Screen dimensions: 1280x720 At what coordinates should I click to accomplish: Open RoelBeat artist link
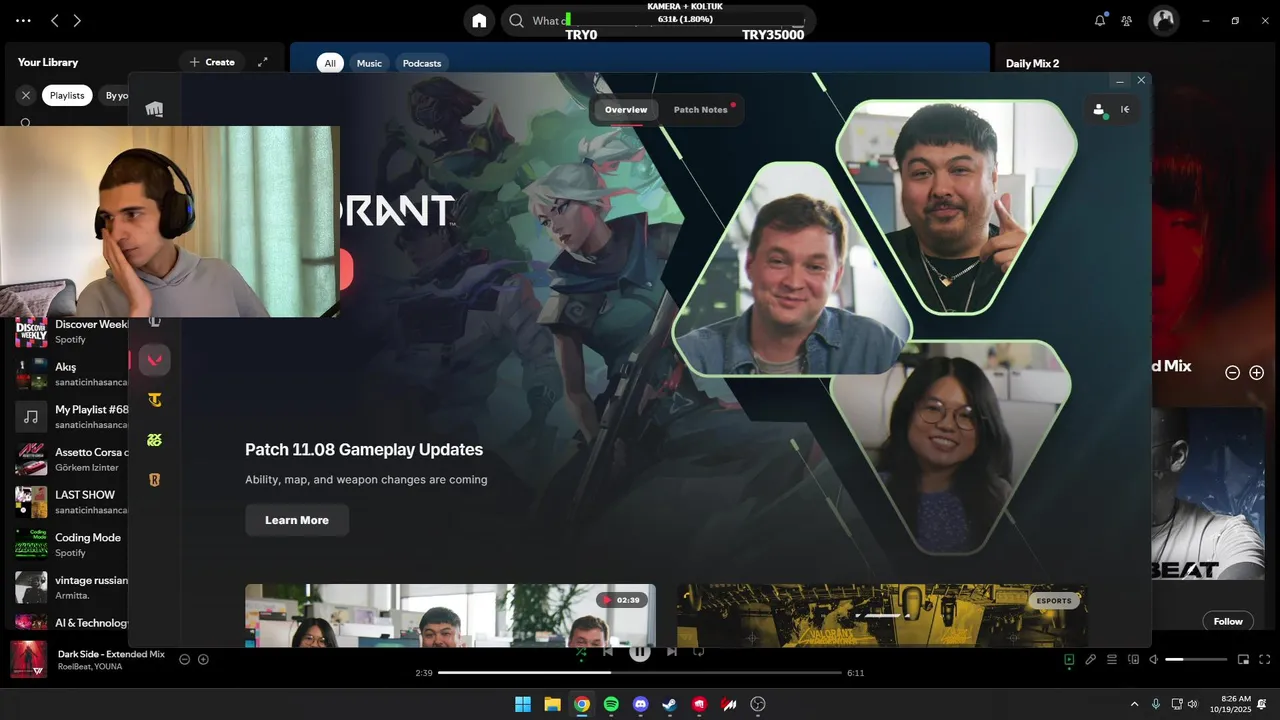pos(74,667)
